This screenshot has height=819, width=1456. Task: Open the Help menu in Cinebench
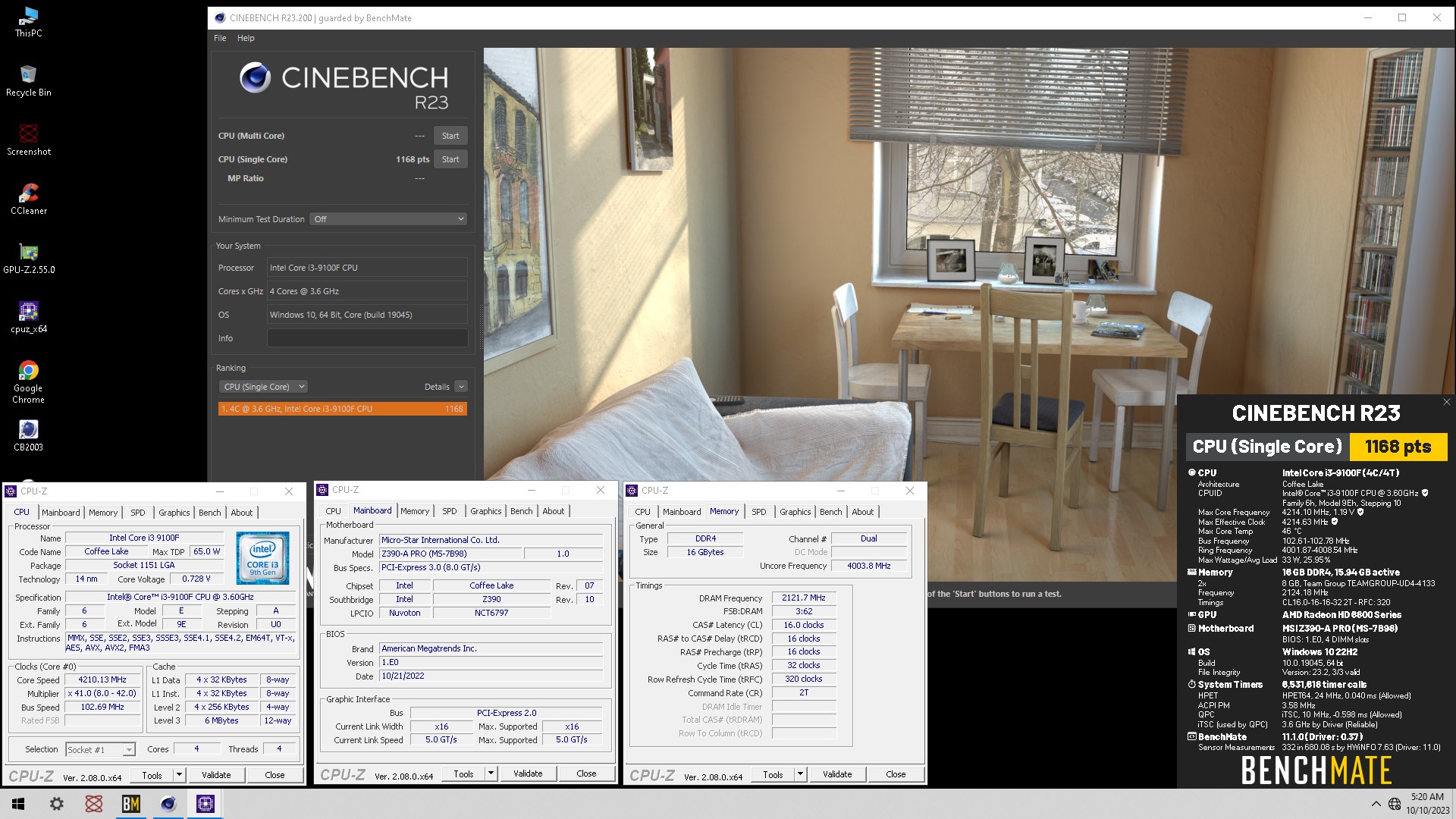246,38
